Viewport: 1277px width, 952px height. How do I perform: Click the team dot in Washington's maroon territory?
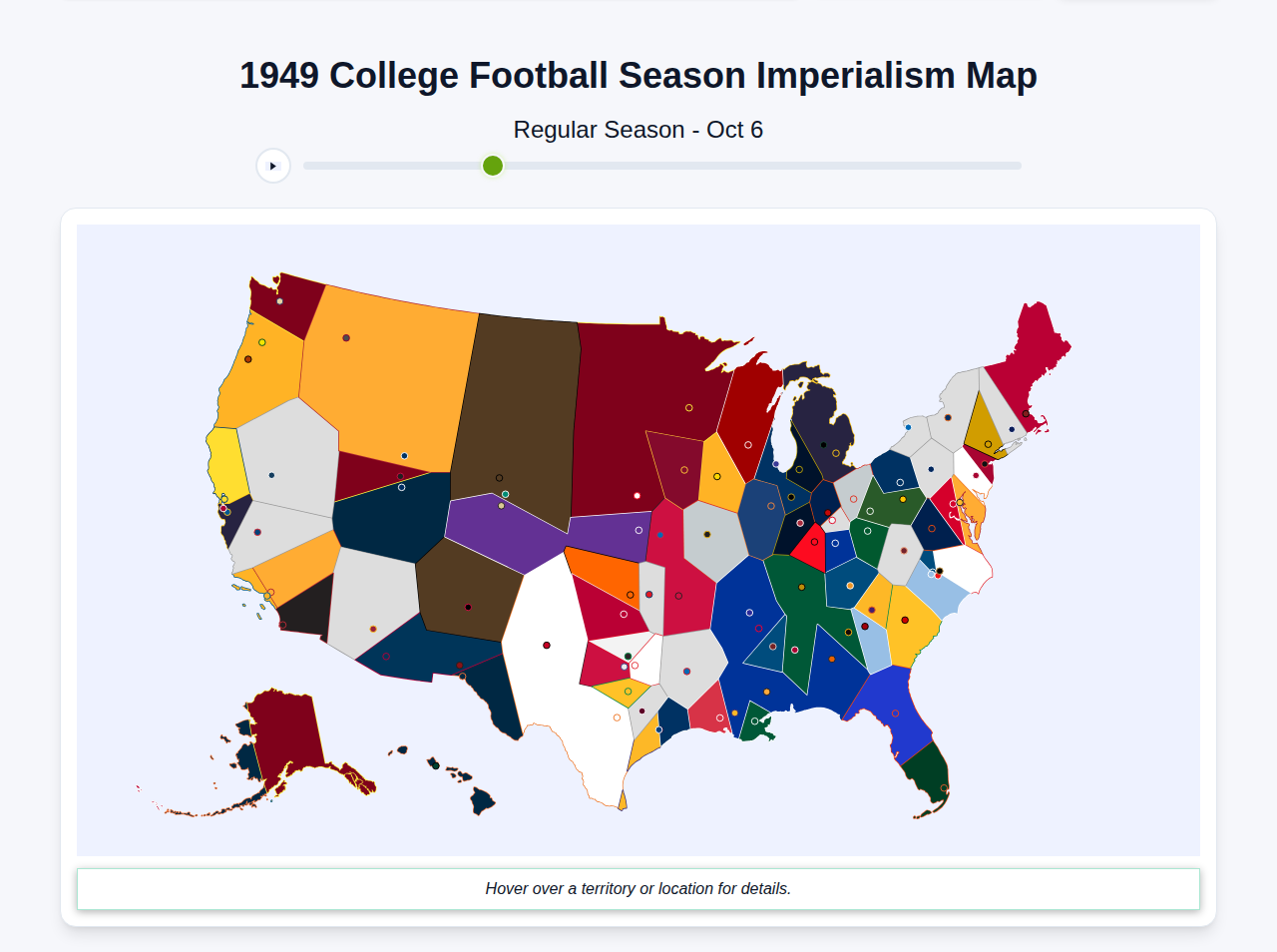(x=279, y=301)
